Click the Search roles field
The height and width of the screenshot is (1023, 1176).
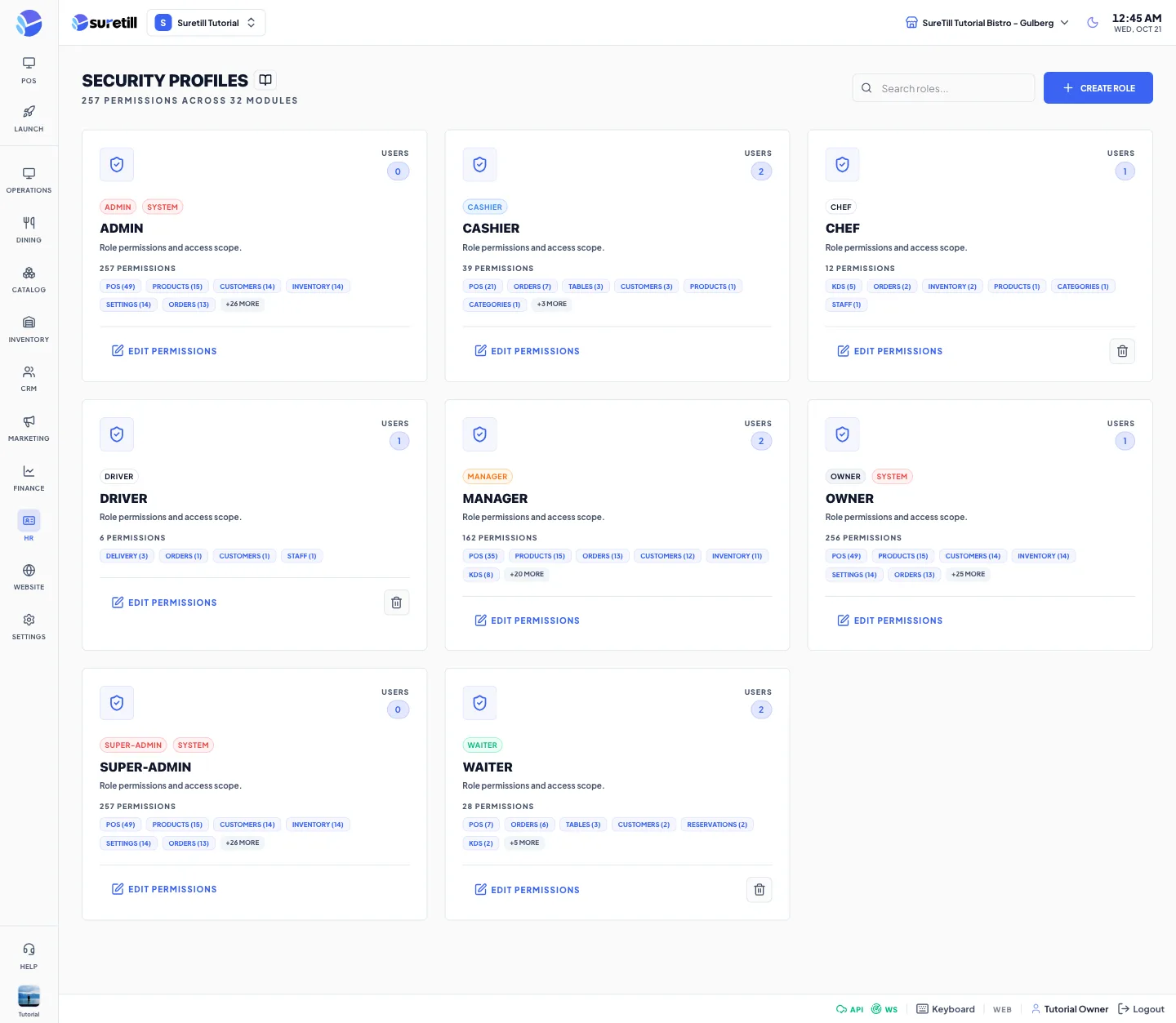click(943, 88)
